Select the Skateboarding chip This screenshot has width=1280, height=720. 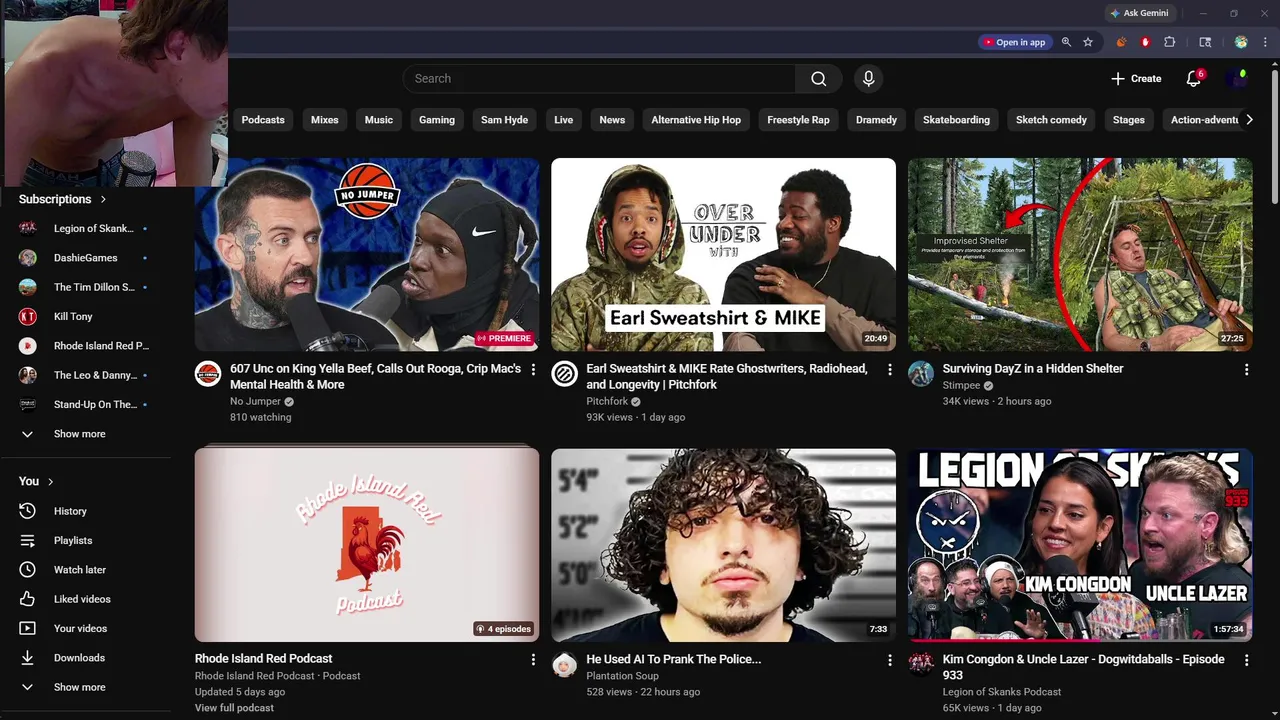pos(956,120)
